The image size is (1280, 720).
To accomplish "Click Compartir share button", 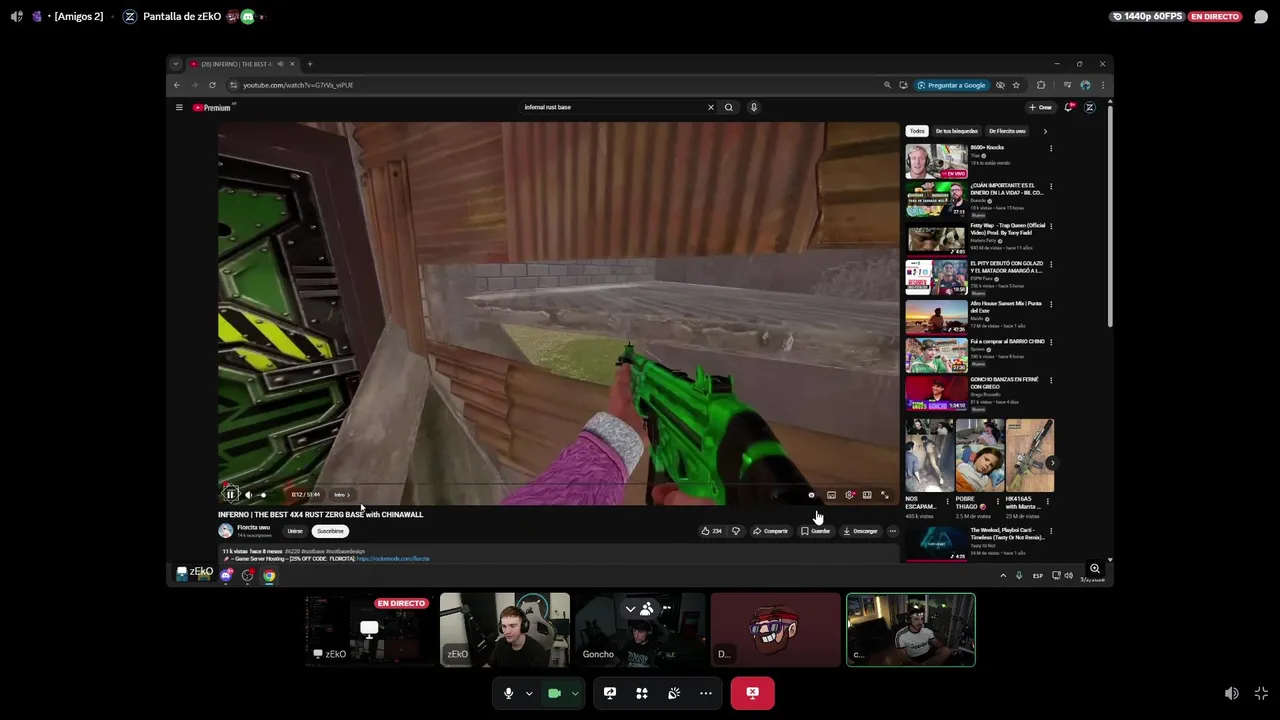I will [771, 531].
